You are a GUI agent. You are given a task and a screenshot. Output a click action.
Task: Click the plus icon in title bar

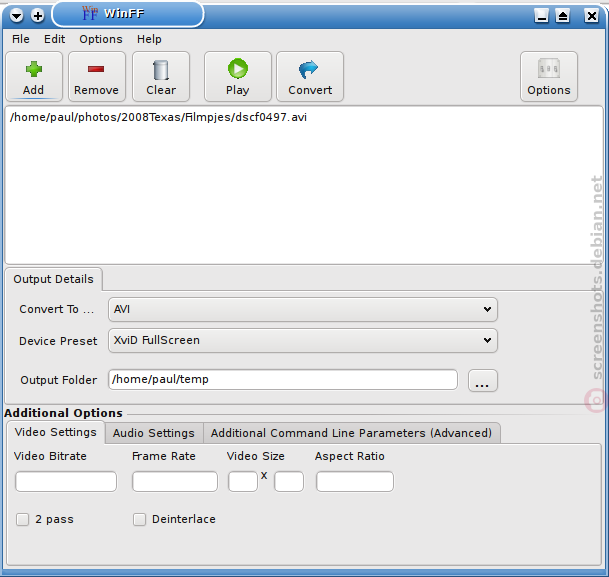tap(38, 16)
